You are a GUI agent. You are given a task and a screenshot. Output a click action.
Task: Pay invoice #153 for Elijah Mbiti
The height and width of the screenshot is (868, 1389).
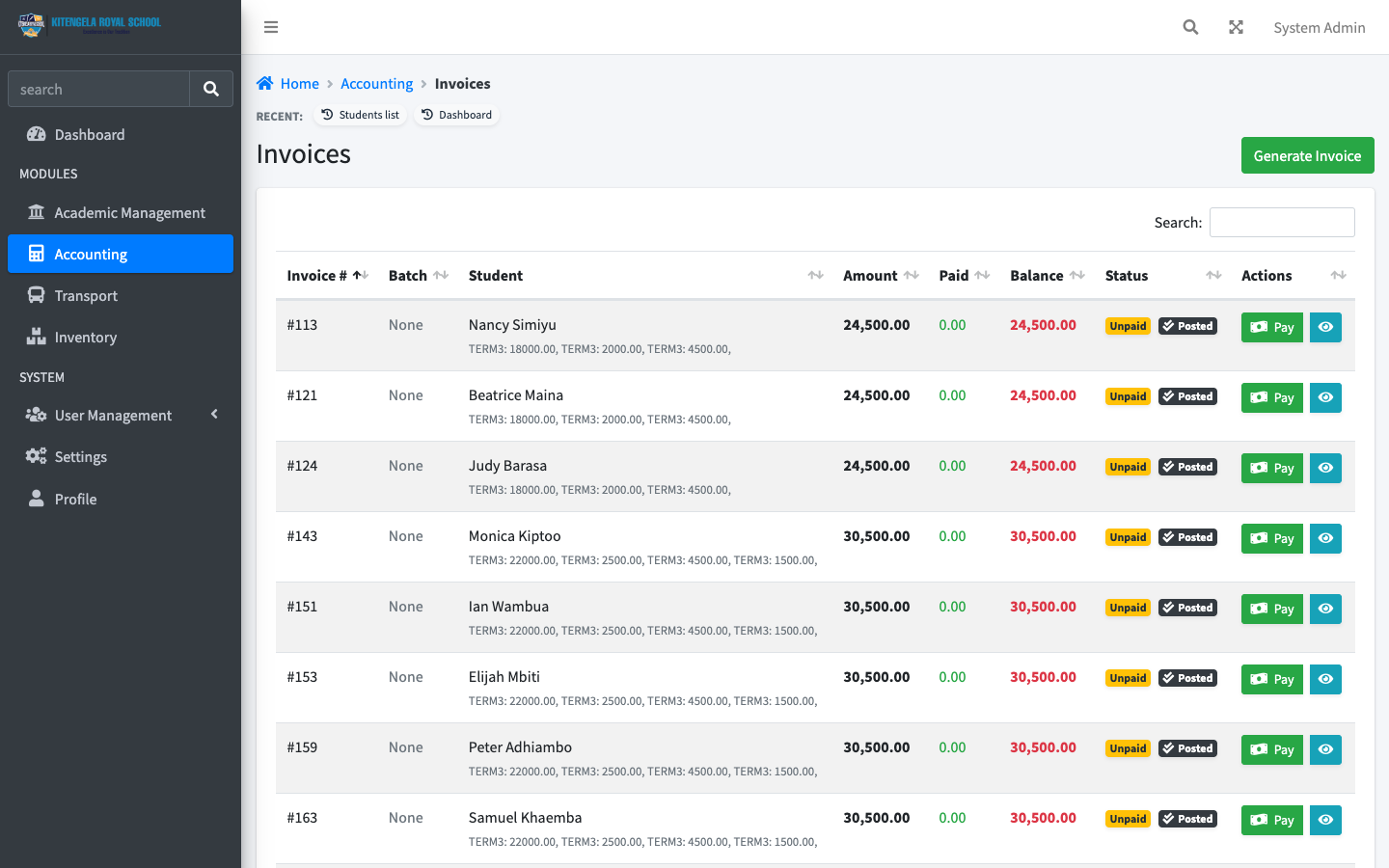point(1271,679)
